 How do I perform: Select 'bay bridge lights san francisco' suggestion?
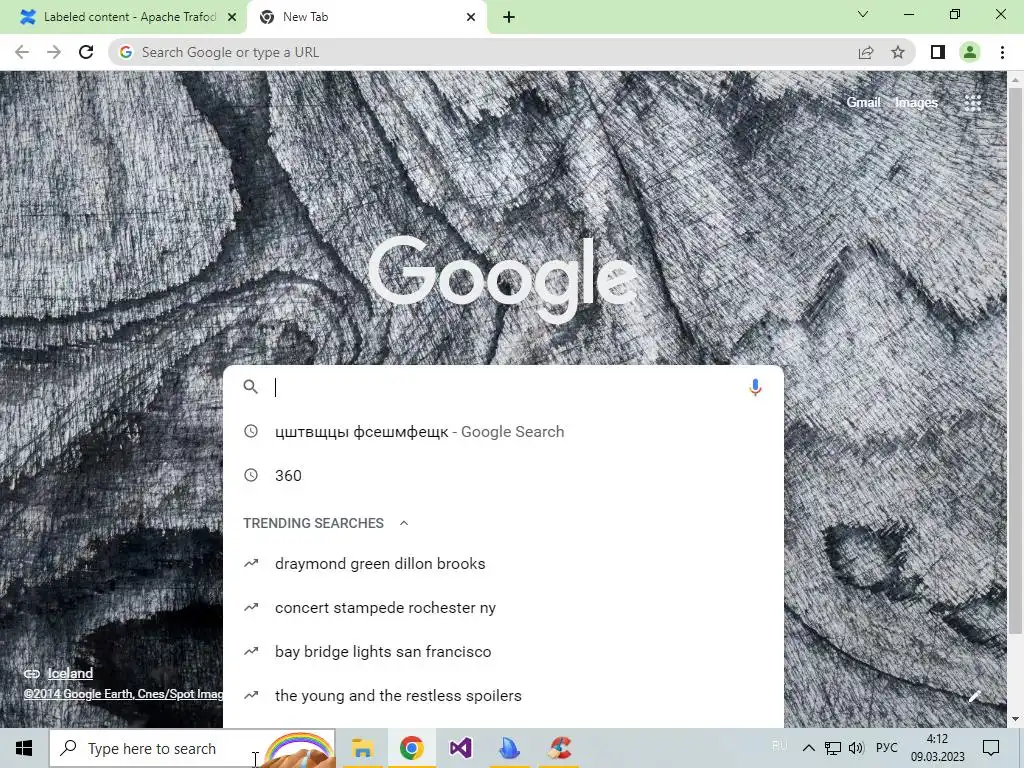[x=503, y=652]
